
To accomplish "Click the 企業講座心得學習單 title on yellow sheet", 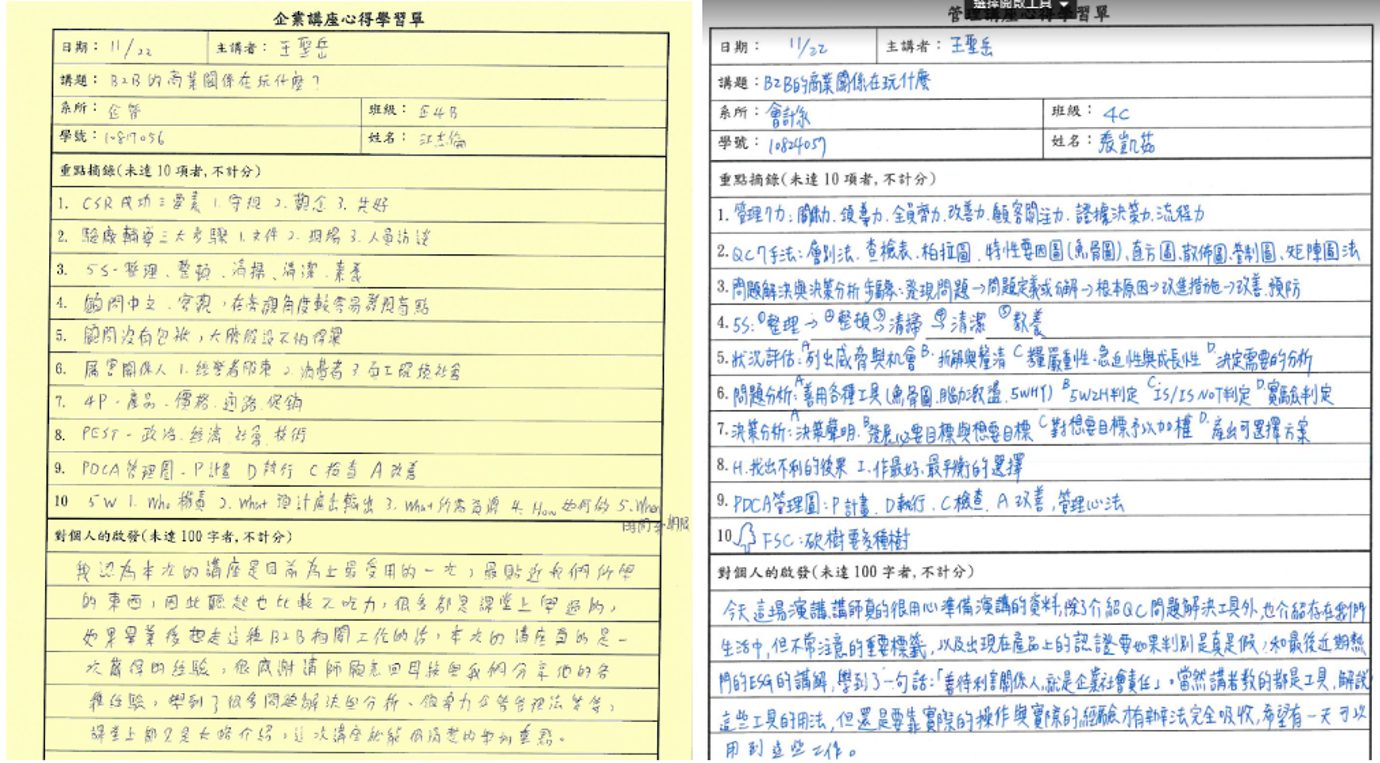I will tap(348, 19).
